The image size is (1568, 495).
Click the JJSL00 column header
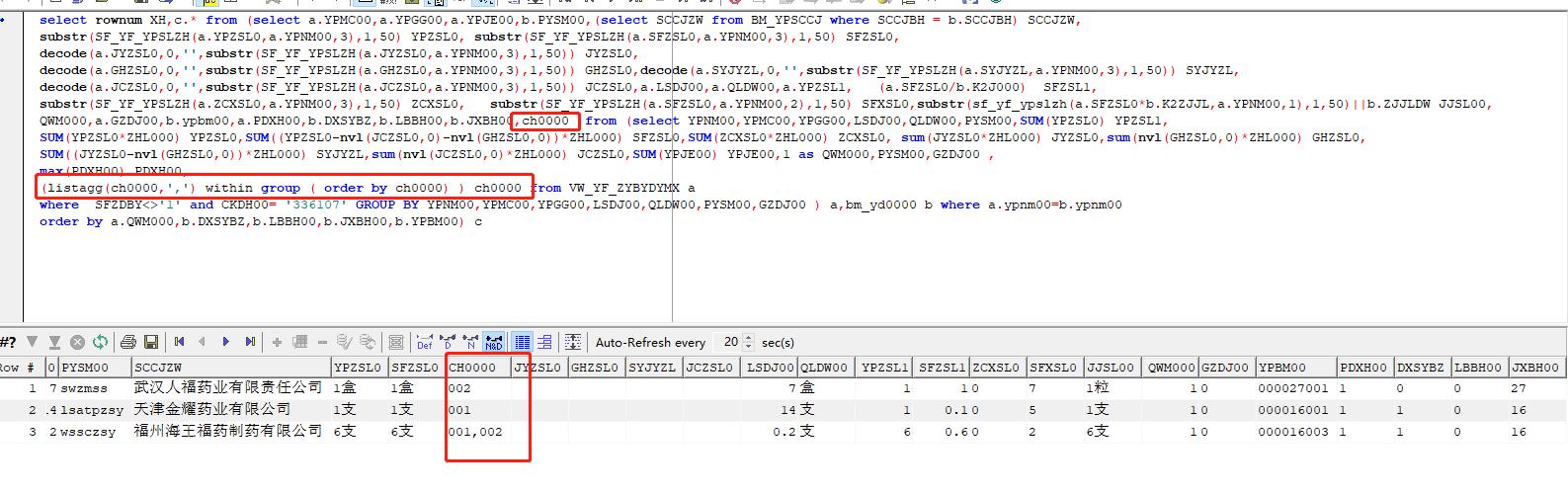tap(1112, 367)
